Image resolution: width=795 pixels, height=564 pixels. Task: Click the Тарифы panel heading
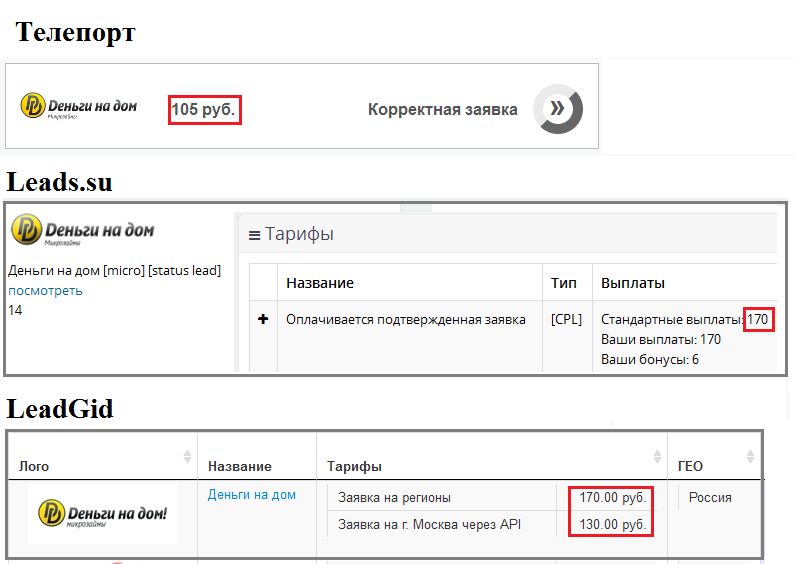(299, 234)
